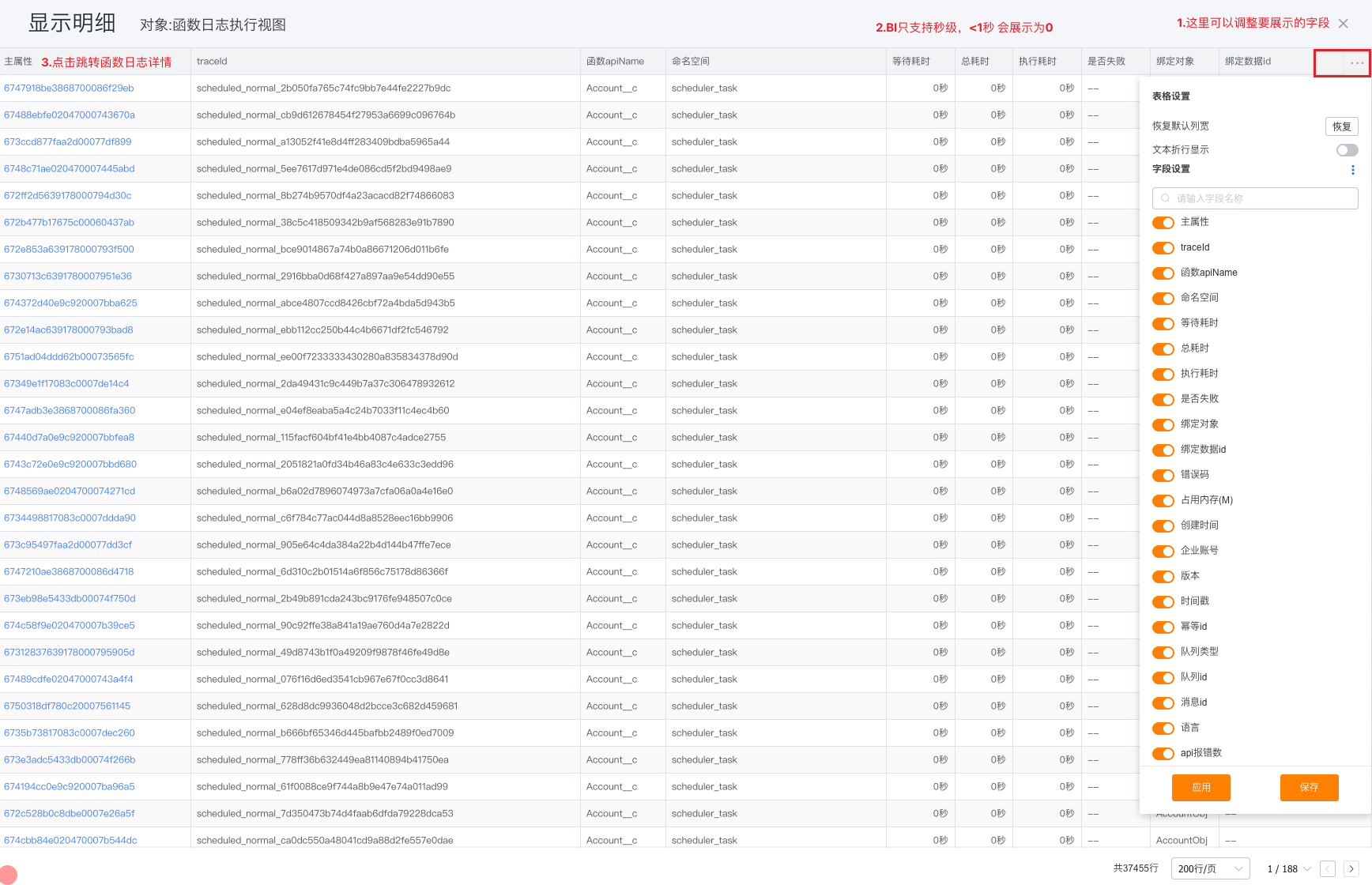Go to previous page arrow
1372x885 pixels.
point(1328,868)
